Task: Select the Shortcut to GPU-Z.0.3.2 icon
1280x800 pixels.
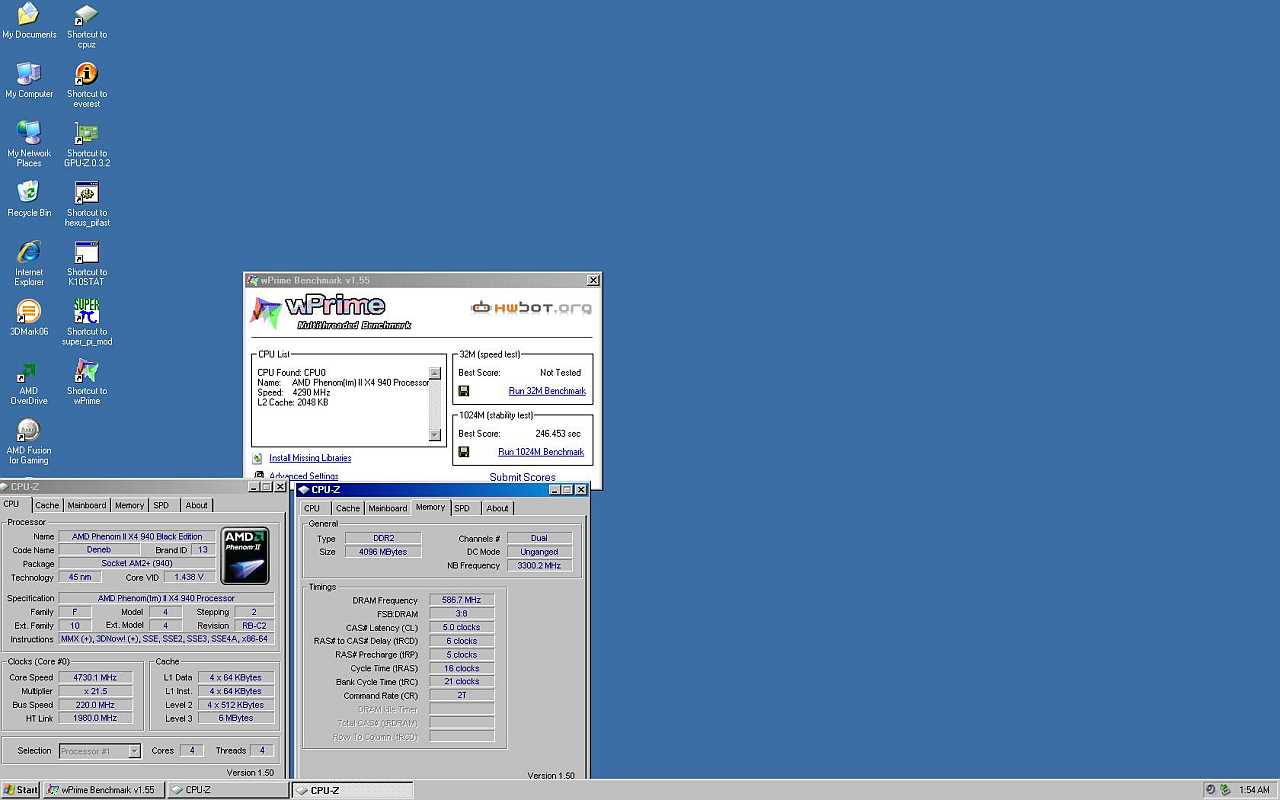Action: pyautogui.click(x=87, y=145)
